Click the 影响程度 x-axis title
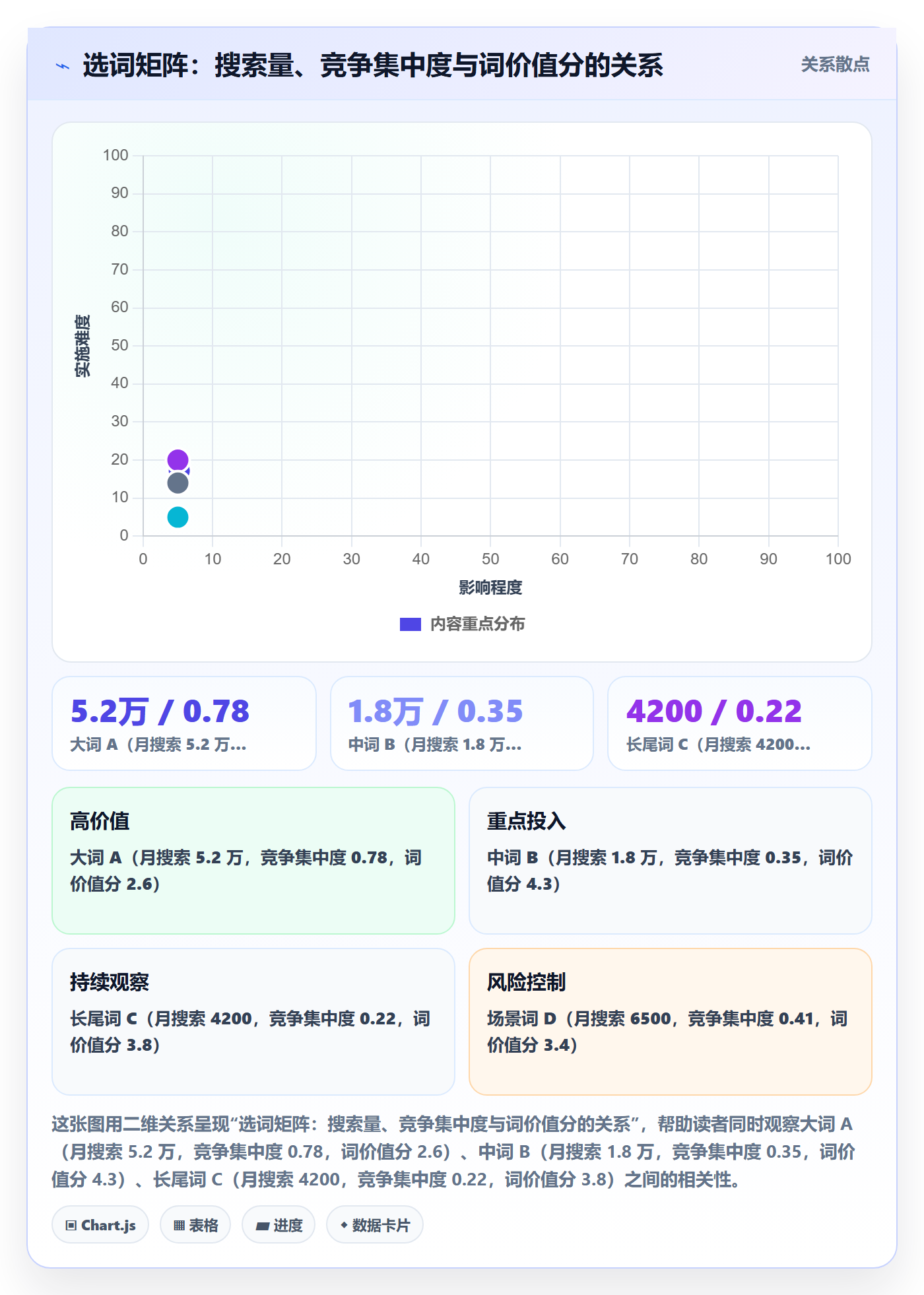Screen dimensions: 924x1295 coord(490,587)
